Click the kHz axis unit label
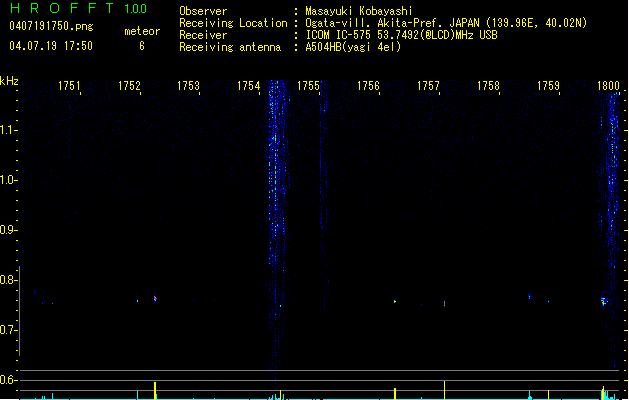 coord(9,81)
